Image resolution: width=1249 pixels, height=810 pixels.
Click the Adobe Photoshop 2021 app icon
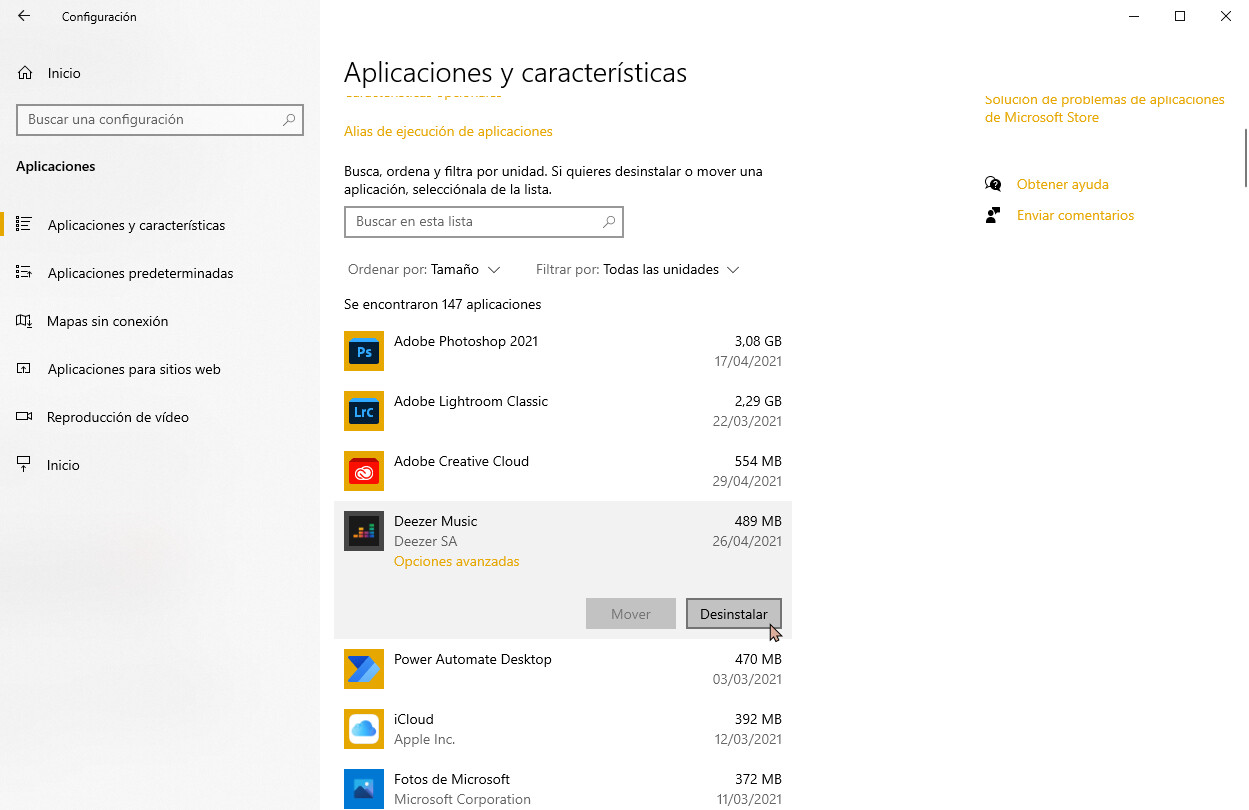(364, 351)
